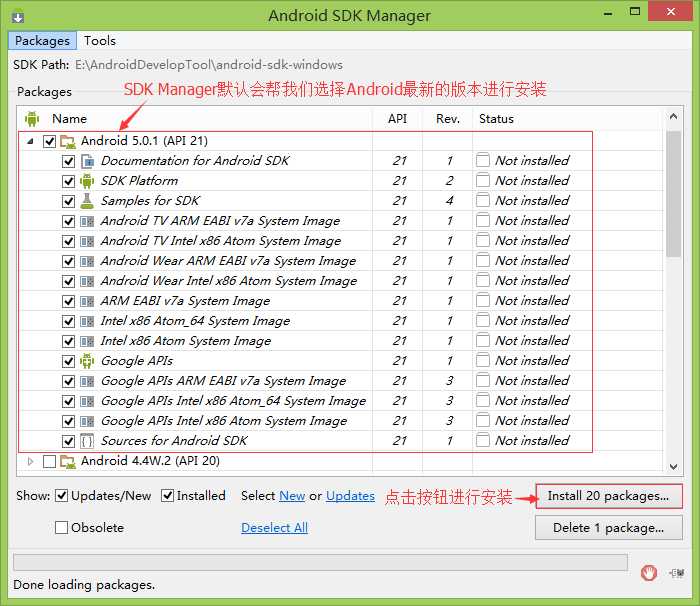Image resolution: width=700 pixels, height=606 pixels.
Task: Click the API column header
Action: tap(397, 119)
